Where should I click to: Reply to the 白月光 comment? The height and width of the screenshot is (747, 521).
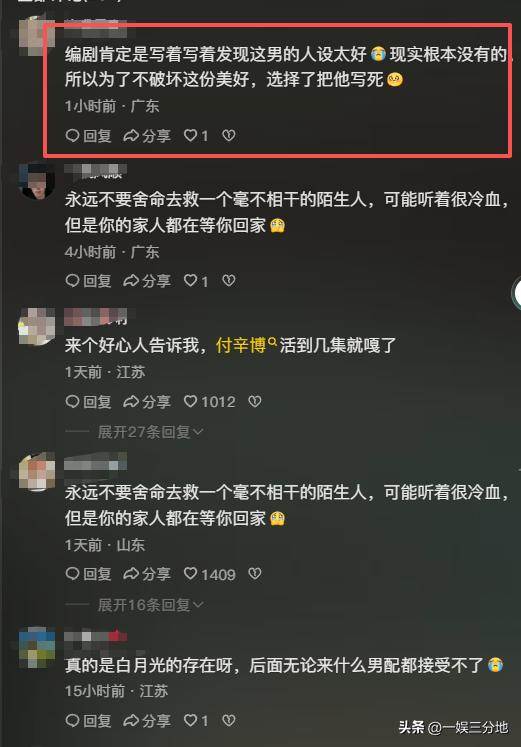coord(88,720)
